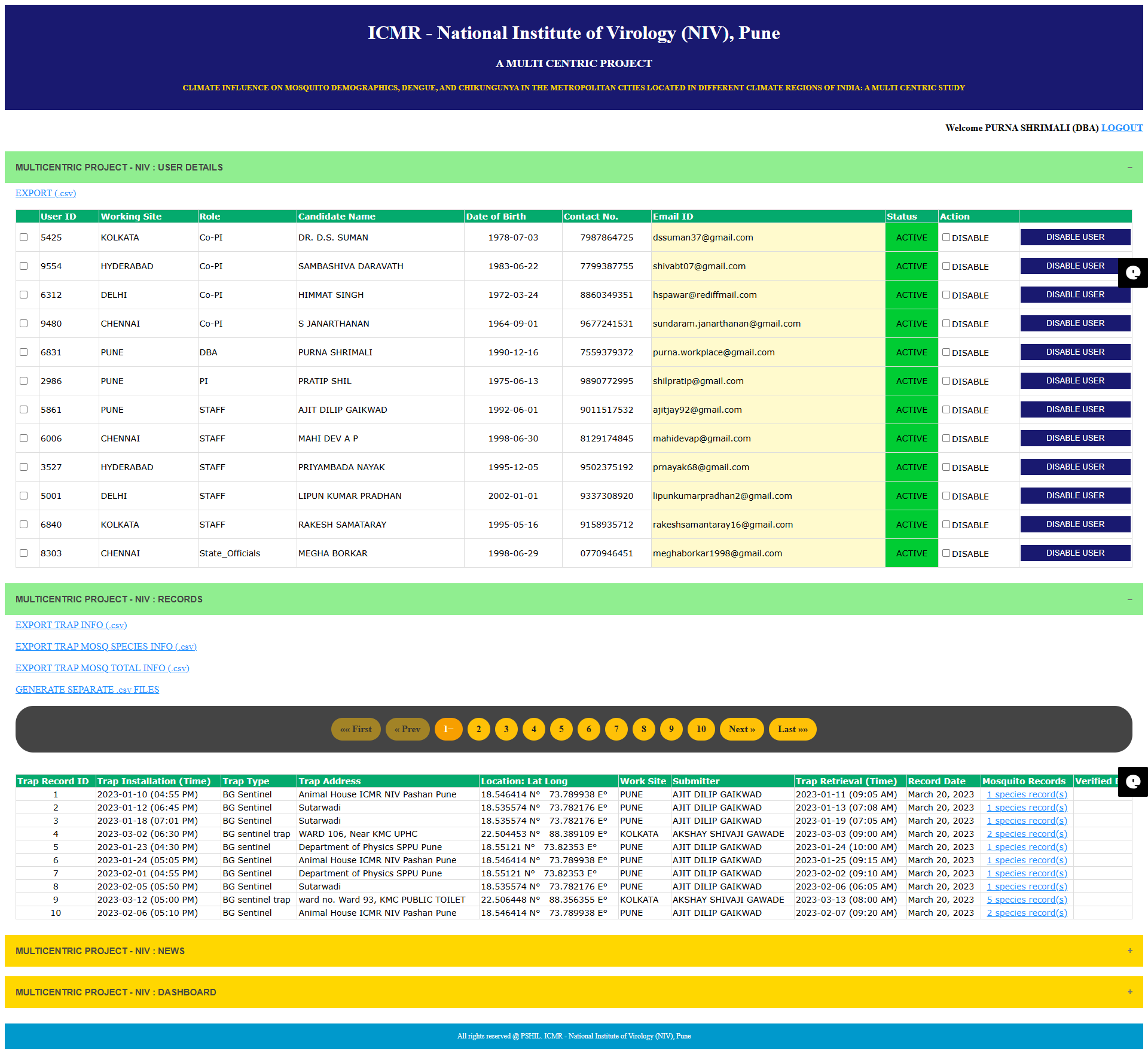
Task: Open the EXPORT TRAP MOSQ SPECIES INFO link
Action: pyautogui.click(x=106, y=647)
